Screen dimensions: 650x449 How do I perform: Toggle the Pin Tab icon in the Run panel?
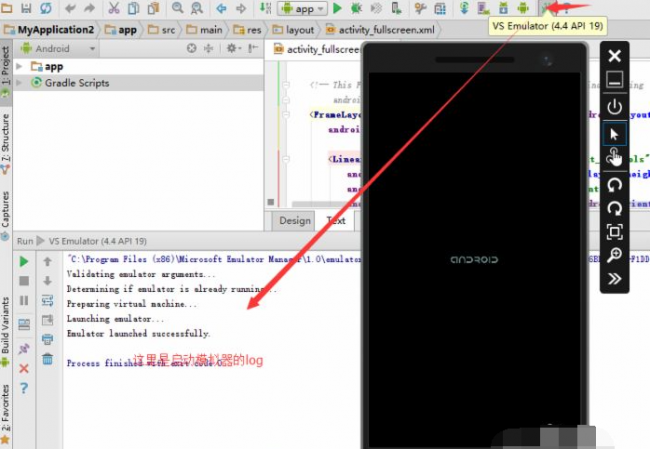24,349
